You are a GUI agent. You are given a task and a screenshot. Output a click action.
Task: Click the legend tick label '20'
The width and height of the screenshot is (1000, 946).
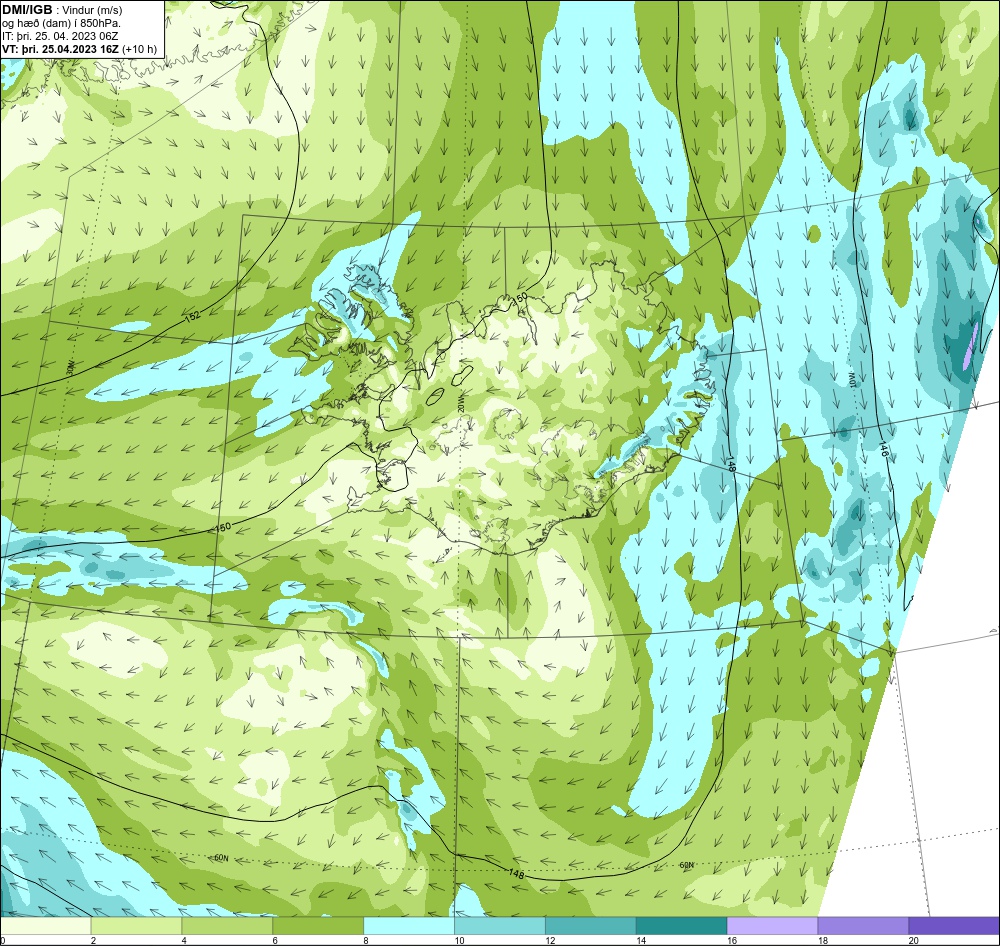point(914,940)
